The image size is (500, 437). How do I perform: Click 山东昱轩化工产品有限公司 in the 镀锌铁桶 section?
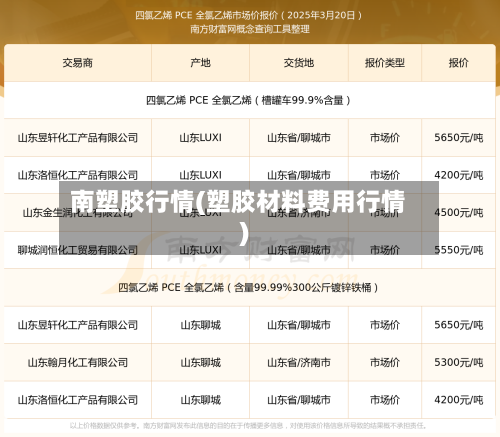(78, 325)
